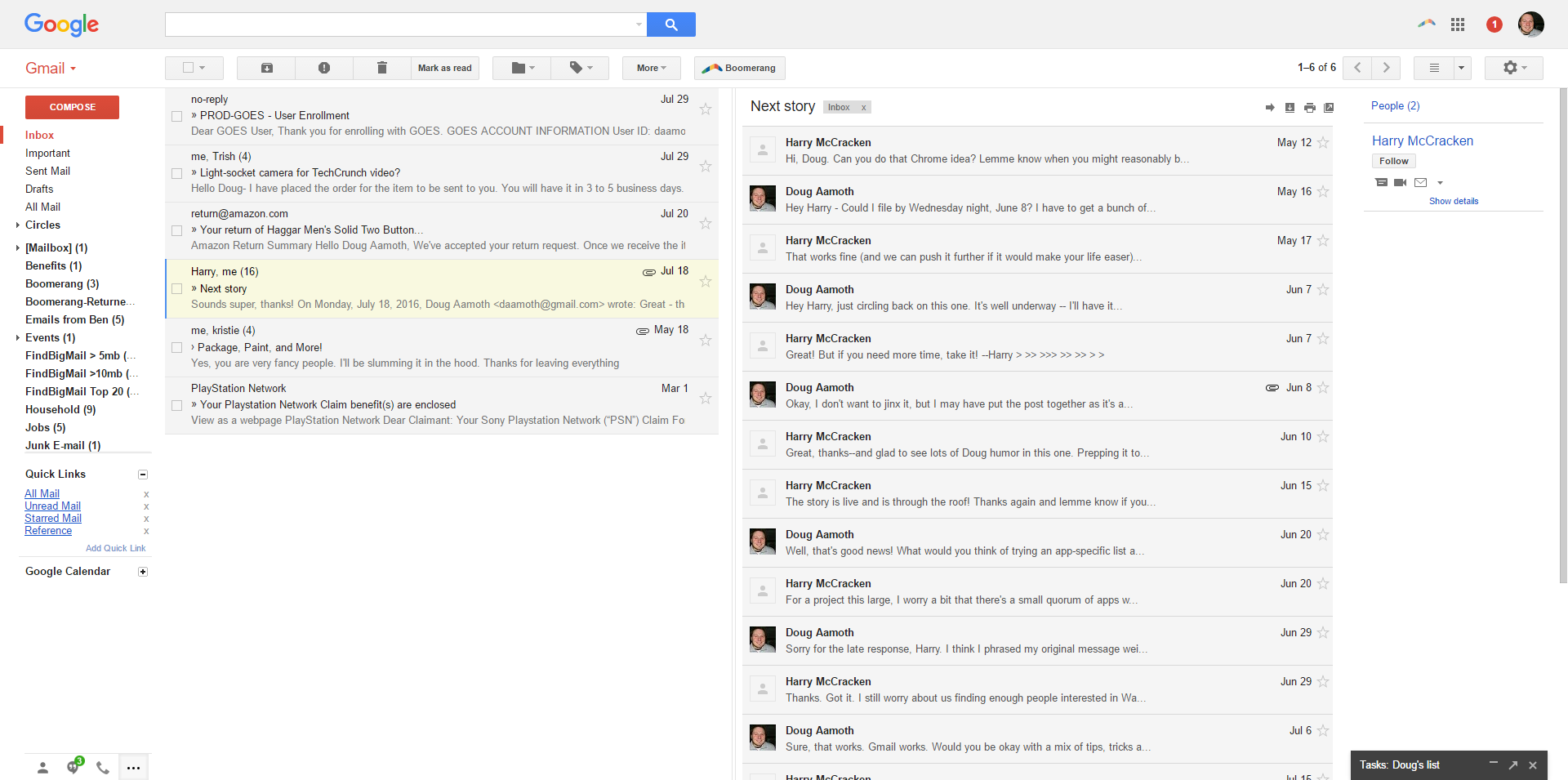Open the Next story thread in new window
The height and width of the screenshot is (780, 1568).
(1330, 107)
